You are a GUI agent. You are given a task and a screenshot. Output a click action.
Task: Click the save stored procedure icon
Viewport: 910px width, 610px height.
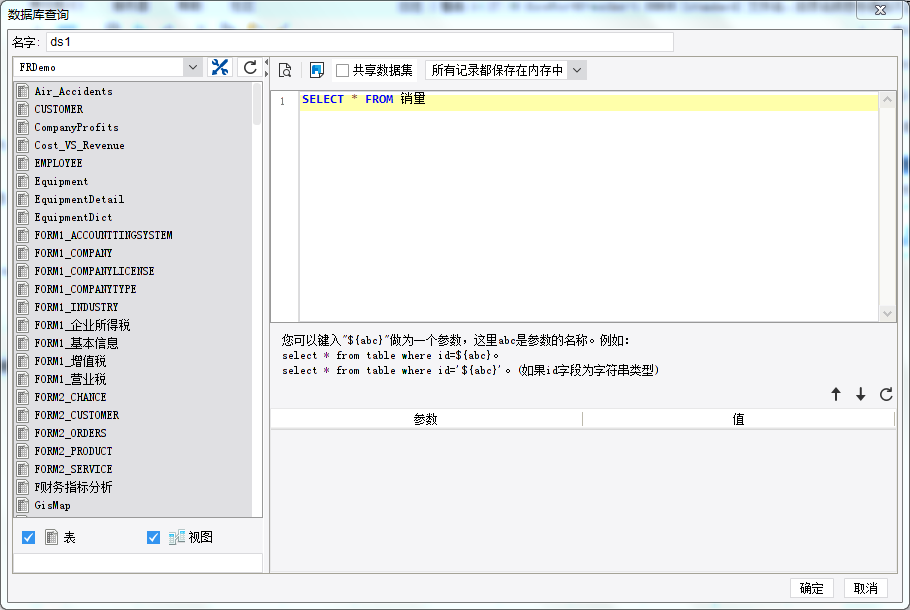pyautogui.click(x=317, y=70)
